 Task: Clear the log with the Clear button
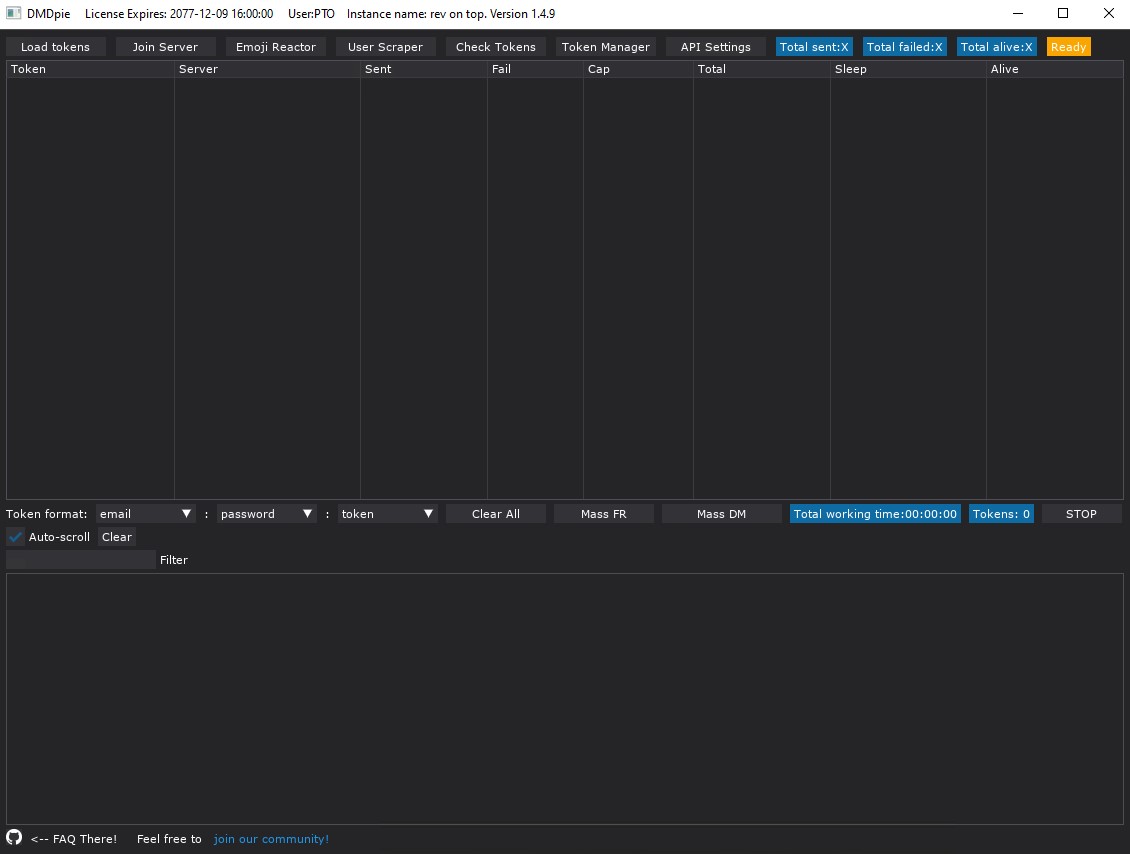tap(117, 537)
